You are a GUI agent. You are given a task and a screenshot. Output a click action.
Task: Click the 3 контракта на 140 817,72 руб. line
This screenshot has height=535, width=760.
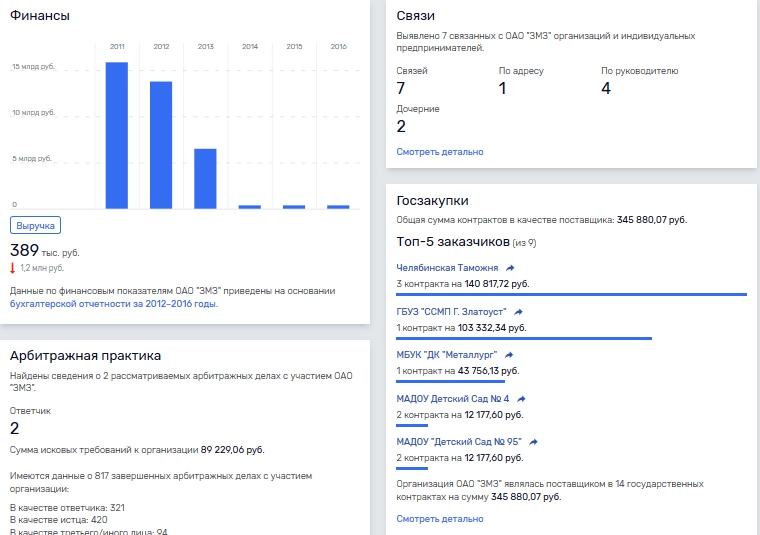click(x=462, y=283)
